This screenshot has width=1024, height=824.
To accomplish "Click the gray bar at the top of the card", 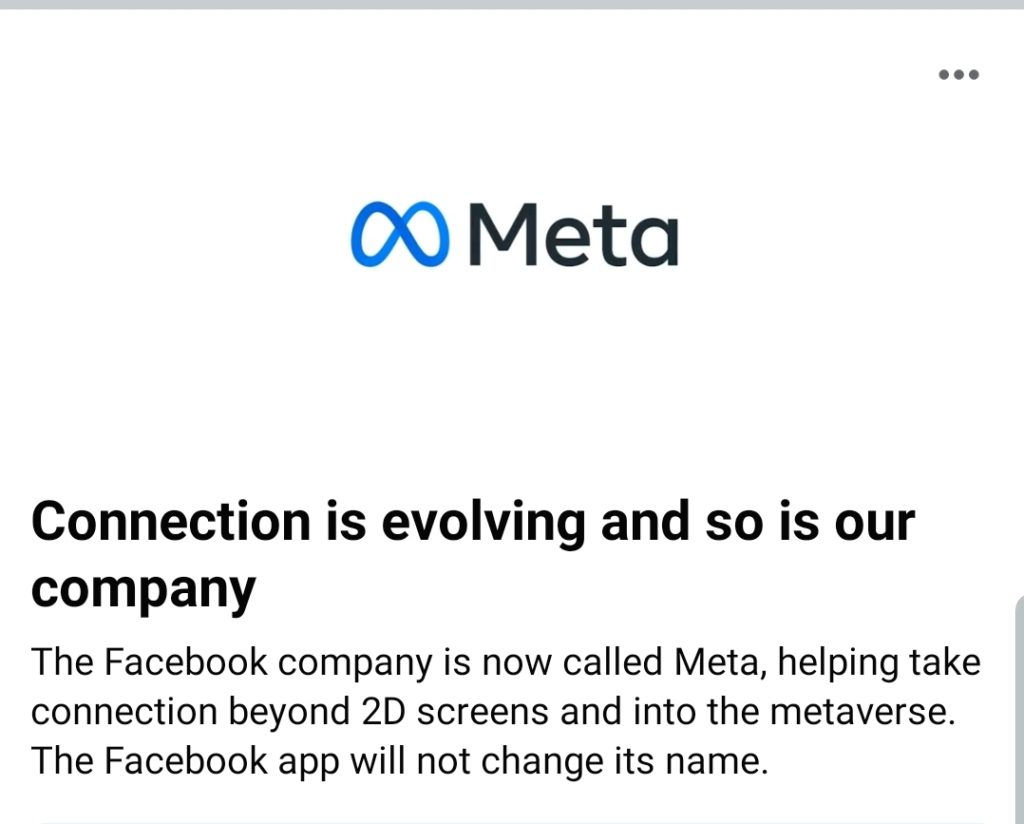I will pos(512,4).
